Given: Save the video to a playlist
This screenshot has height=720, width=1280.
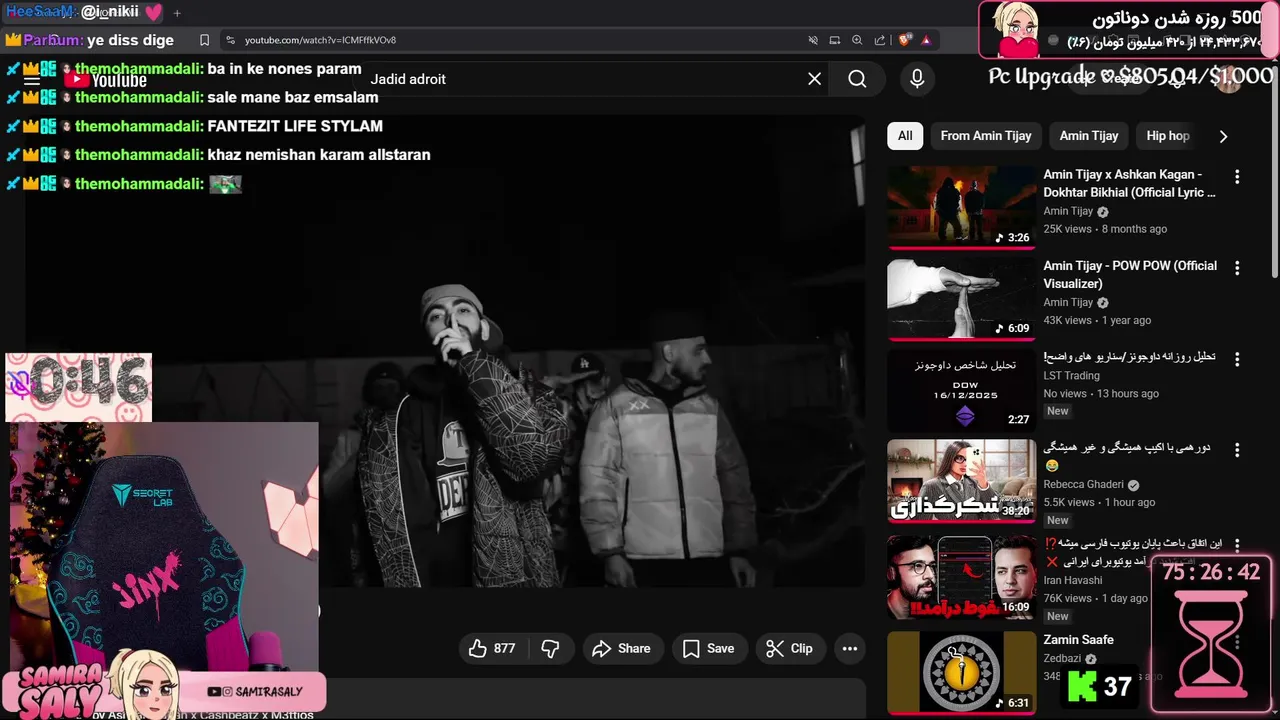Looking at the screenshot, I should [708, 648].
